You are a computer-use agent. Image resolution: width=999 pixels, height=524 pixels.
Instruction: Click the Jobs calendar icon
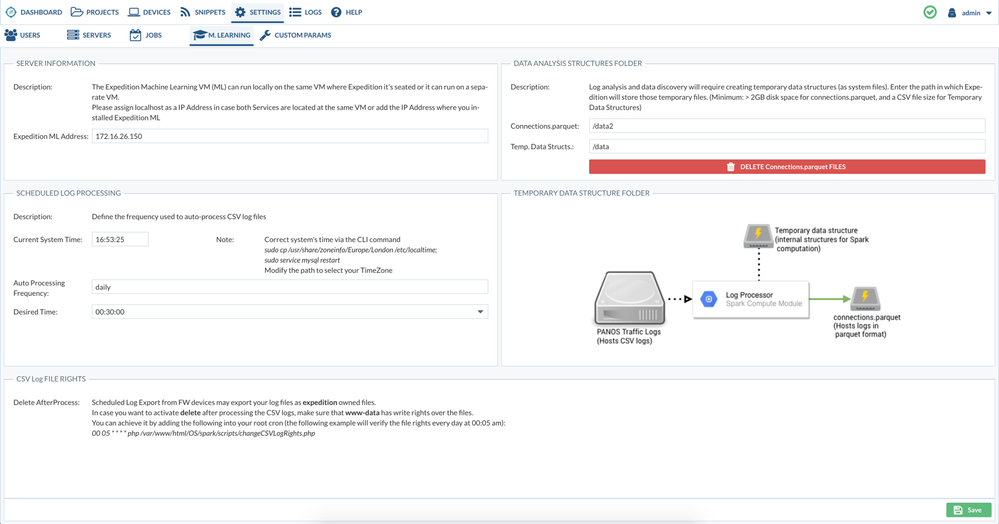click(136, 35)
